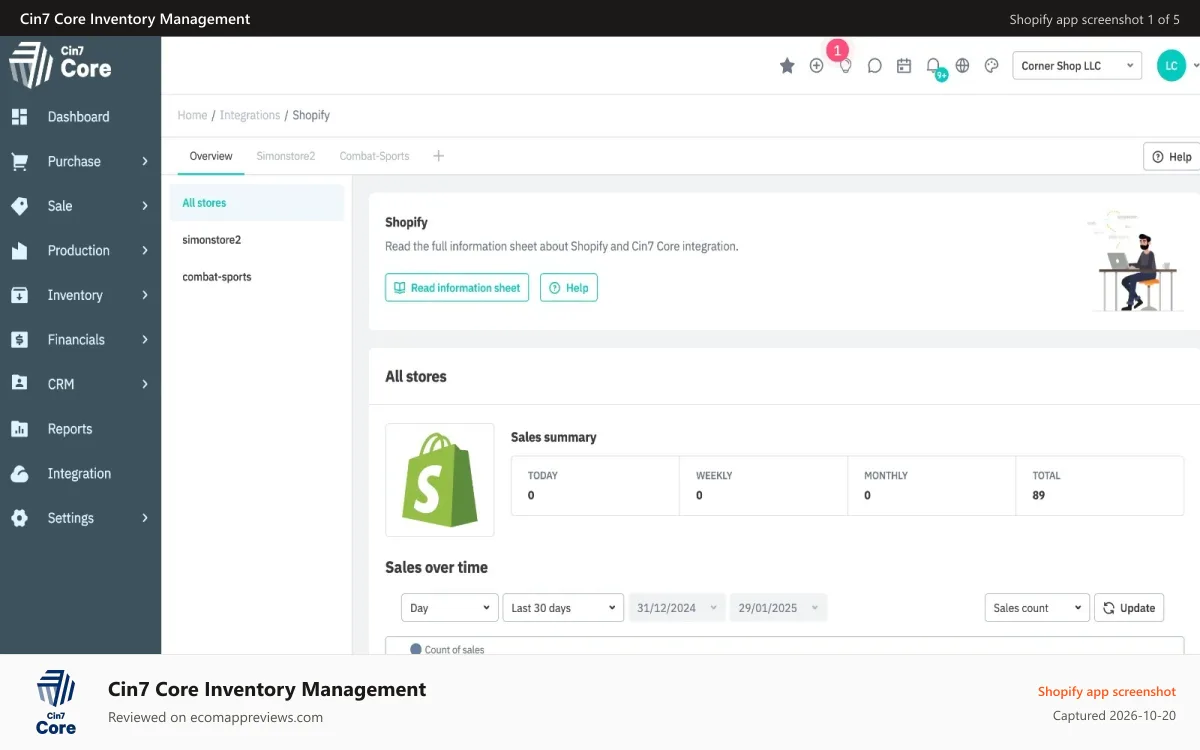The width and height of the screenshot is (1200, 750).
Task: Add a new store tab with plus icon
Action: click(x=438, y=156)
